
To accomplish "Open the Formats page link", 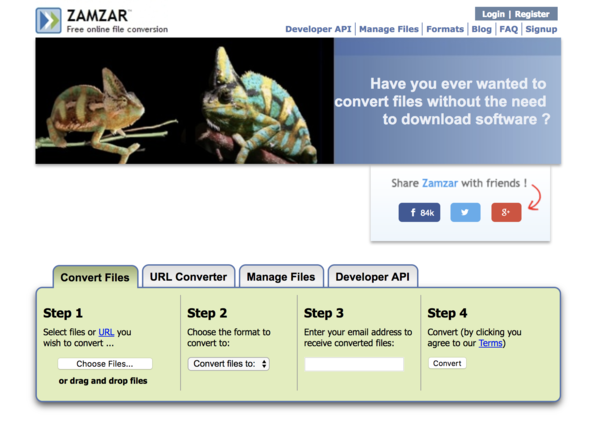I will click(x=445, y=29).
